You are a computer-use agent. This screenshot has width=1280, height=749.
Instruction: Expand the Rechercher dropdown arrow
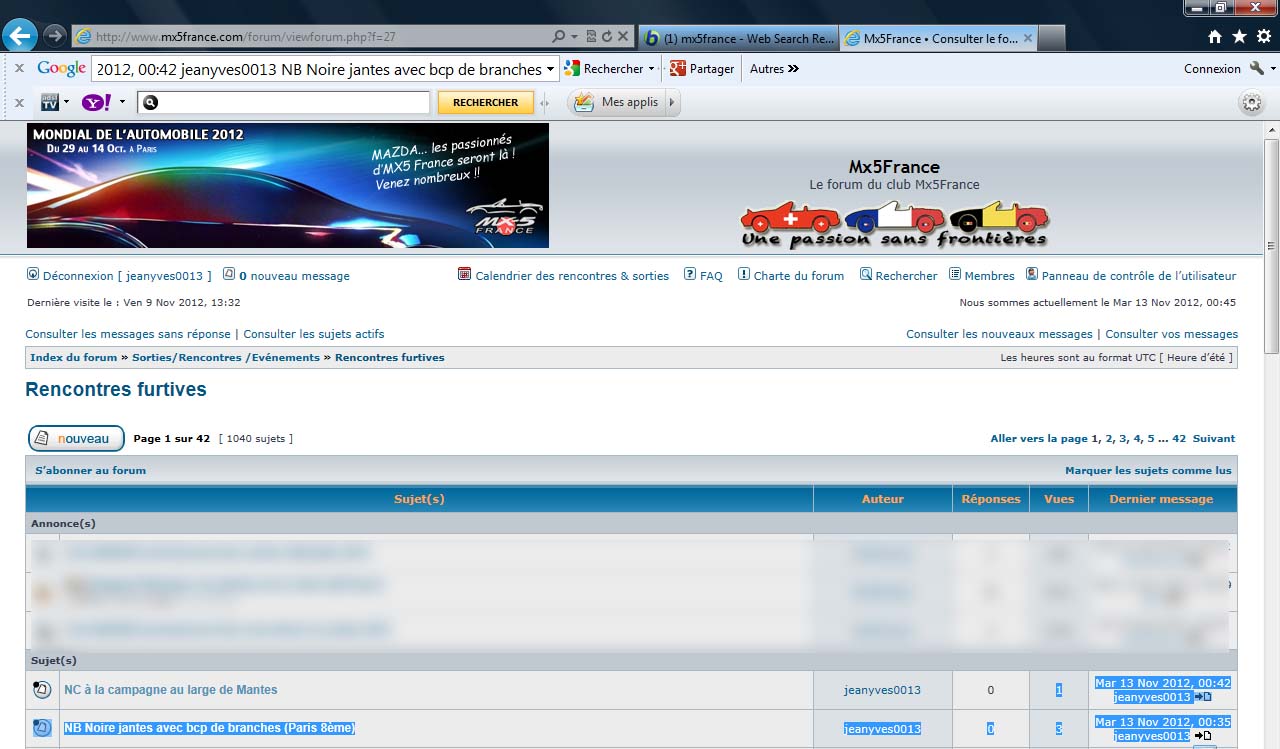pyautogui.click(x=651, y=69)
